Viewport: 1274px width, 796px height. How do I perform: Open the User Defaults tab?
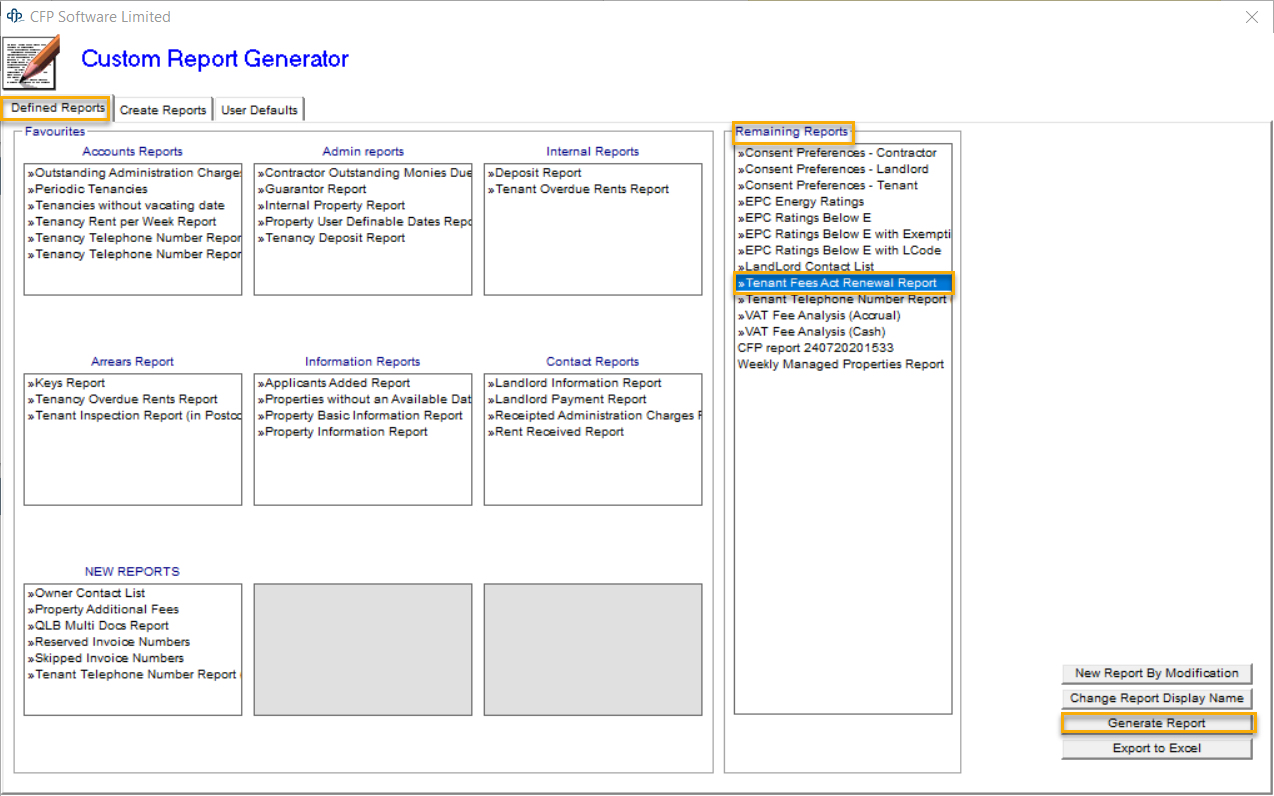pyautogui.click(x=259, y=110)
